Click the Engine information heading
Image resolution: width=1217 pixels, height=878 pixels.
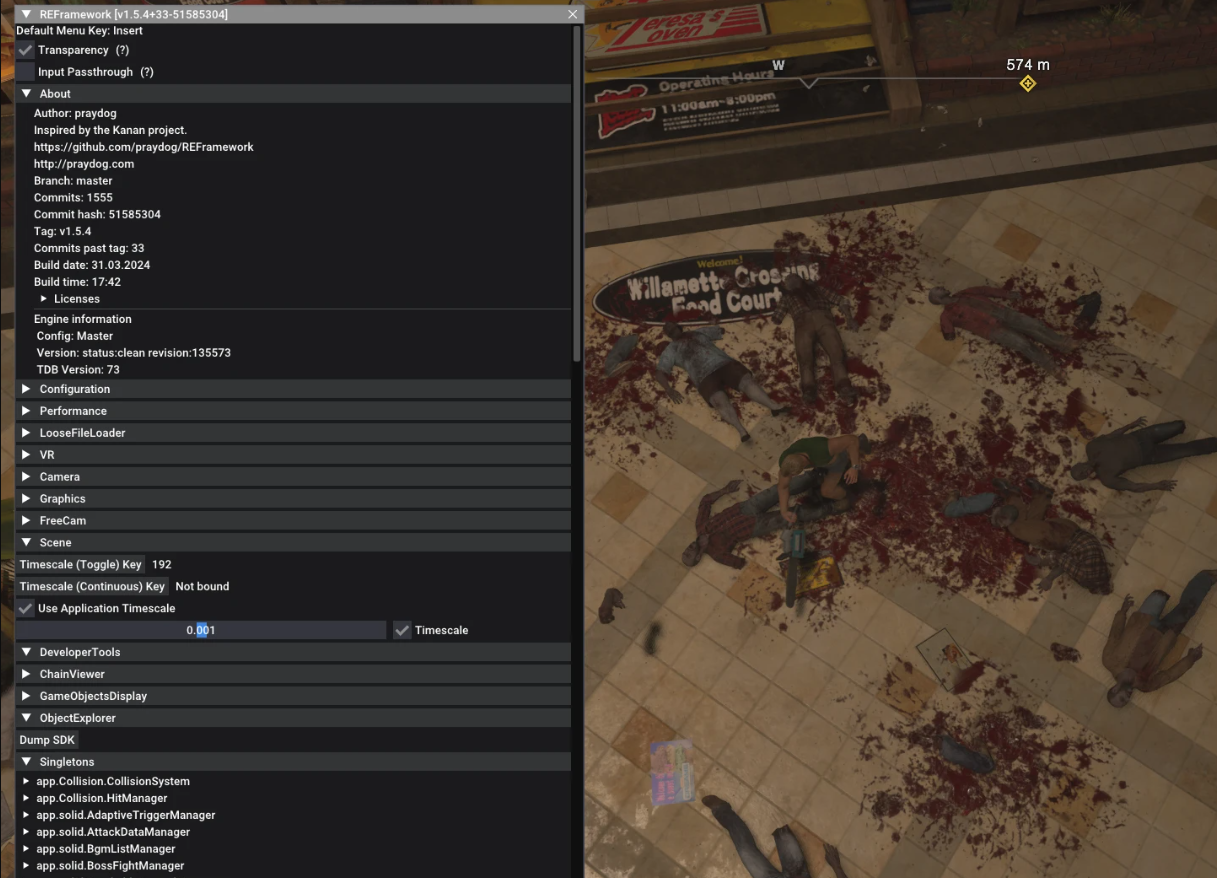click(x=83, y=319)
